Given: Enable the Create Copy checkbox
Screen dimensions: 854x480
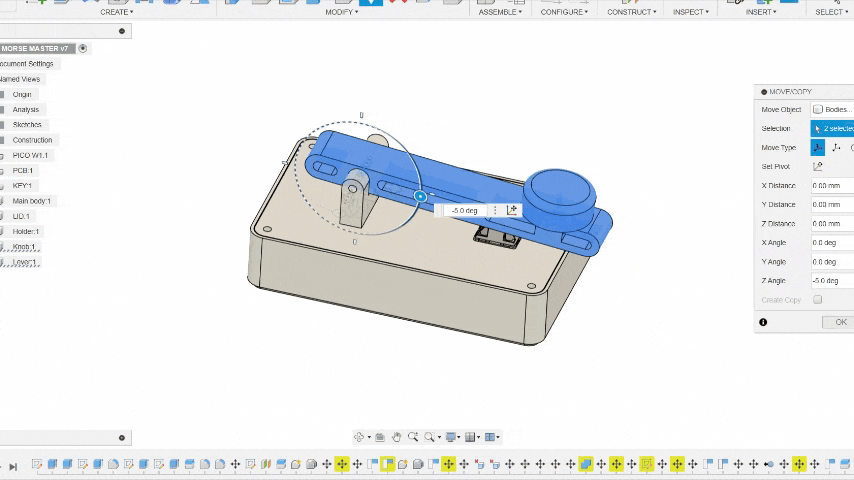Looking at the screenshot, I should [817, 300].
